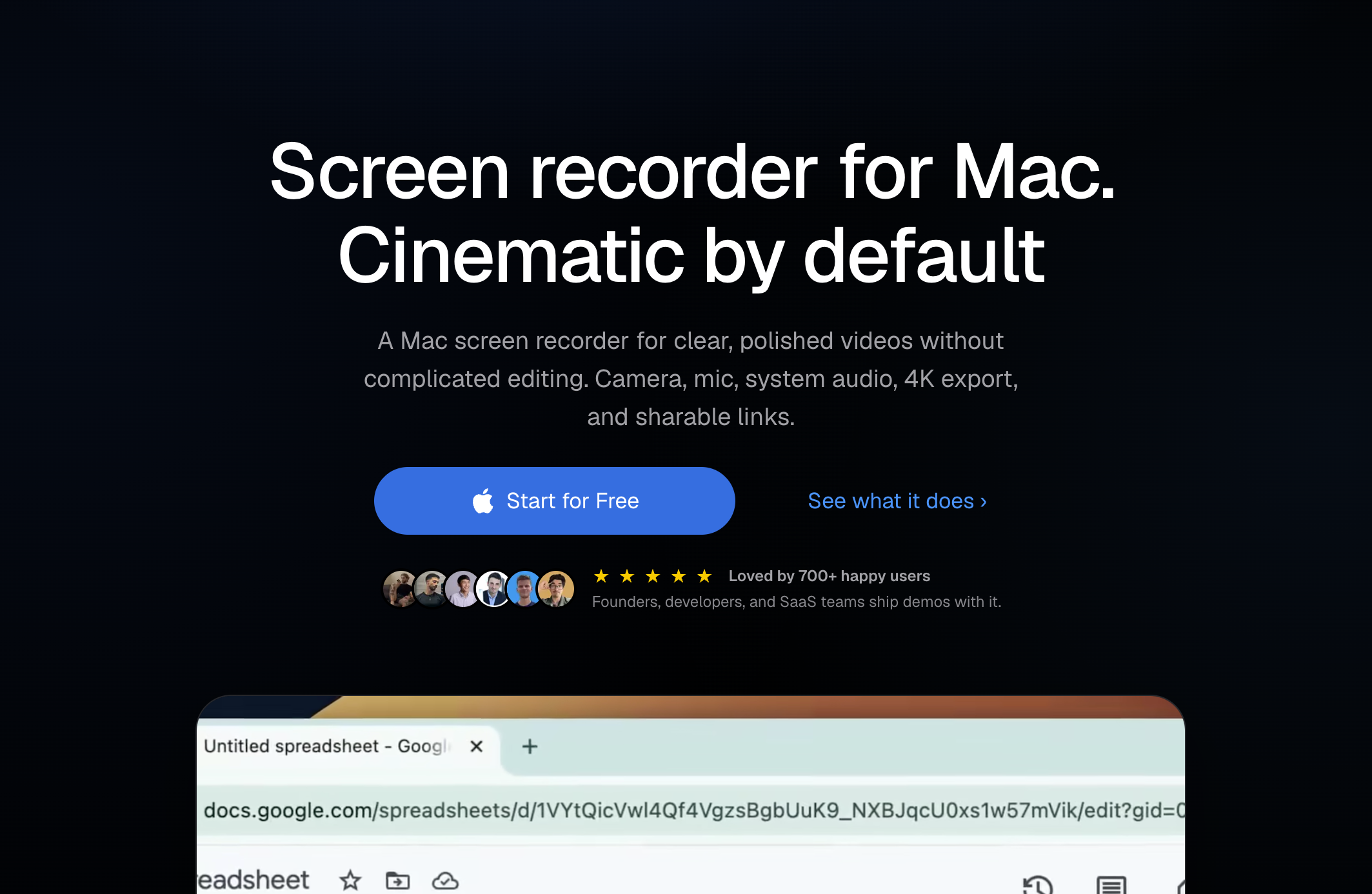
Task: Open a new browser tab with plus icon
Action: 530,746
